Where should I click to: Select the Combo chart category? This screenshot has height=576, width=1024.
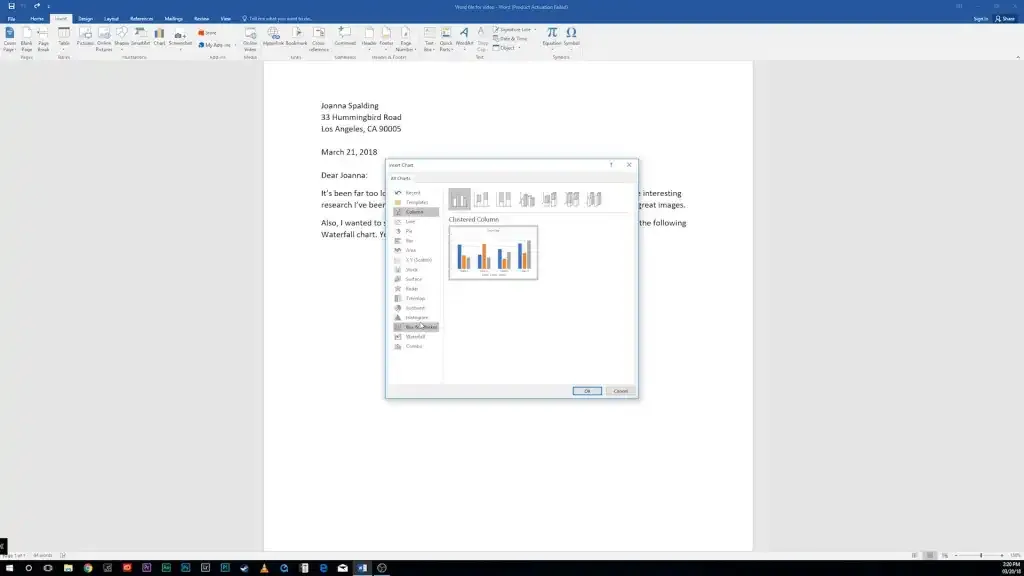click(415, 346)
